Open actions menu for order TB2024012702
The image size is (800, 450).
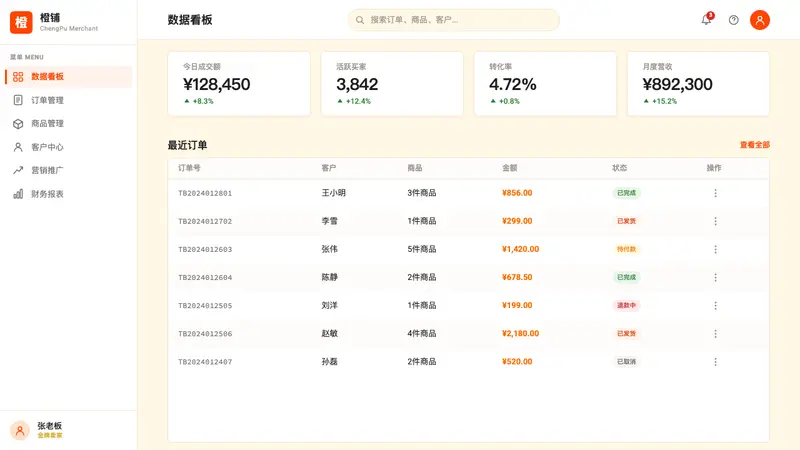(x=715, y=221)
